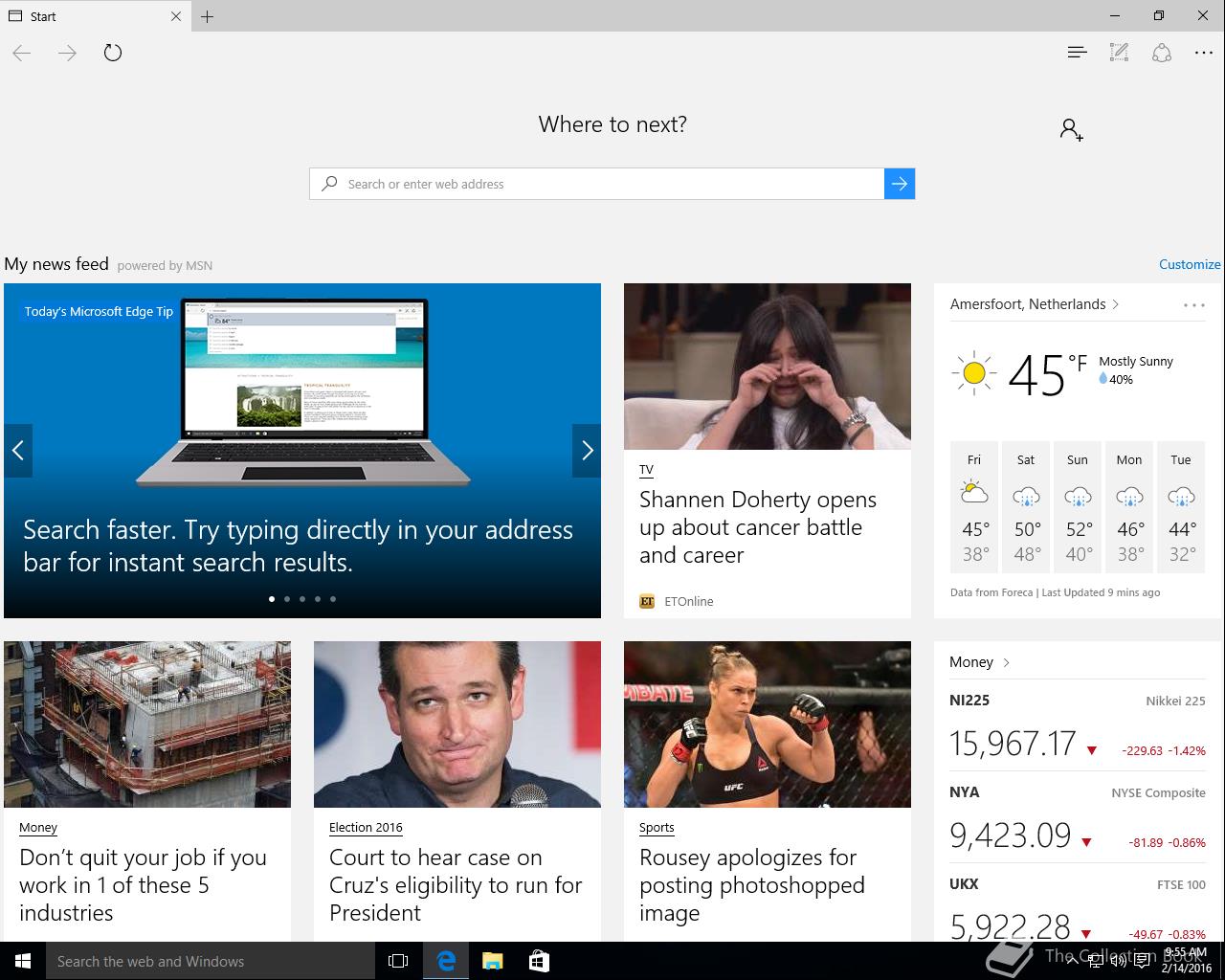Click the taskbar Search the web and Windows box
The width and height of the screenshot is (1225, 980).
click(211, 961)
